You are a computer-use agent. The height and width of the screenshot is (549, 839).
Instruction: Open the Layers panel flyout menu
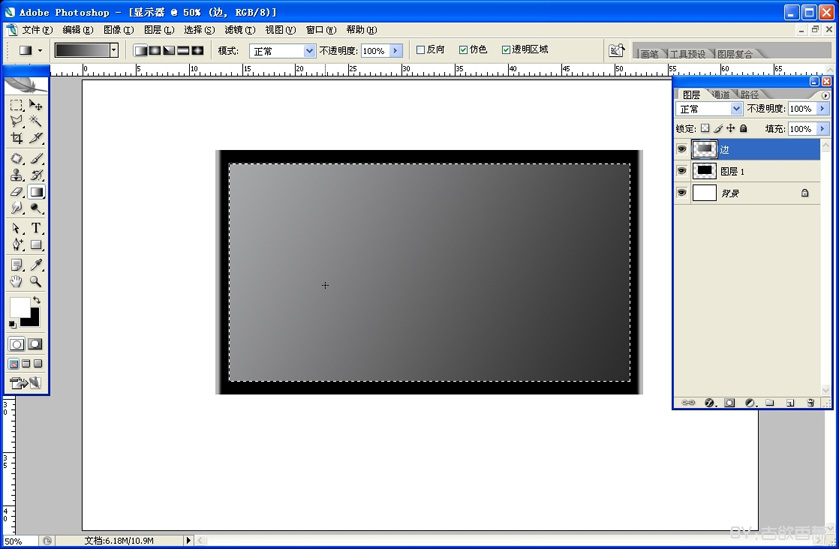click(825, 95)
